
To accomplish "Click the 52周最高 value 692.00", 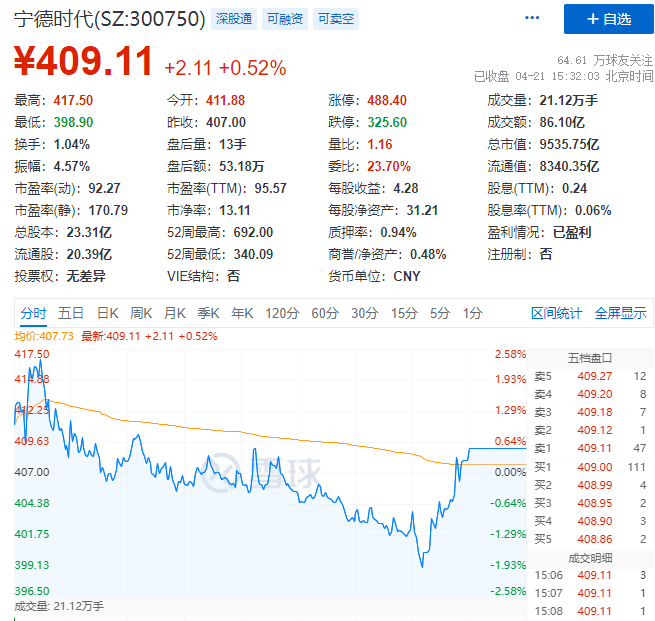I will coord(253,232).
